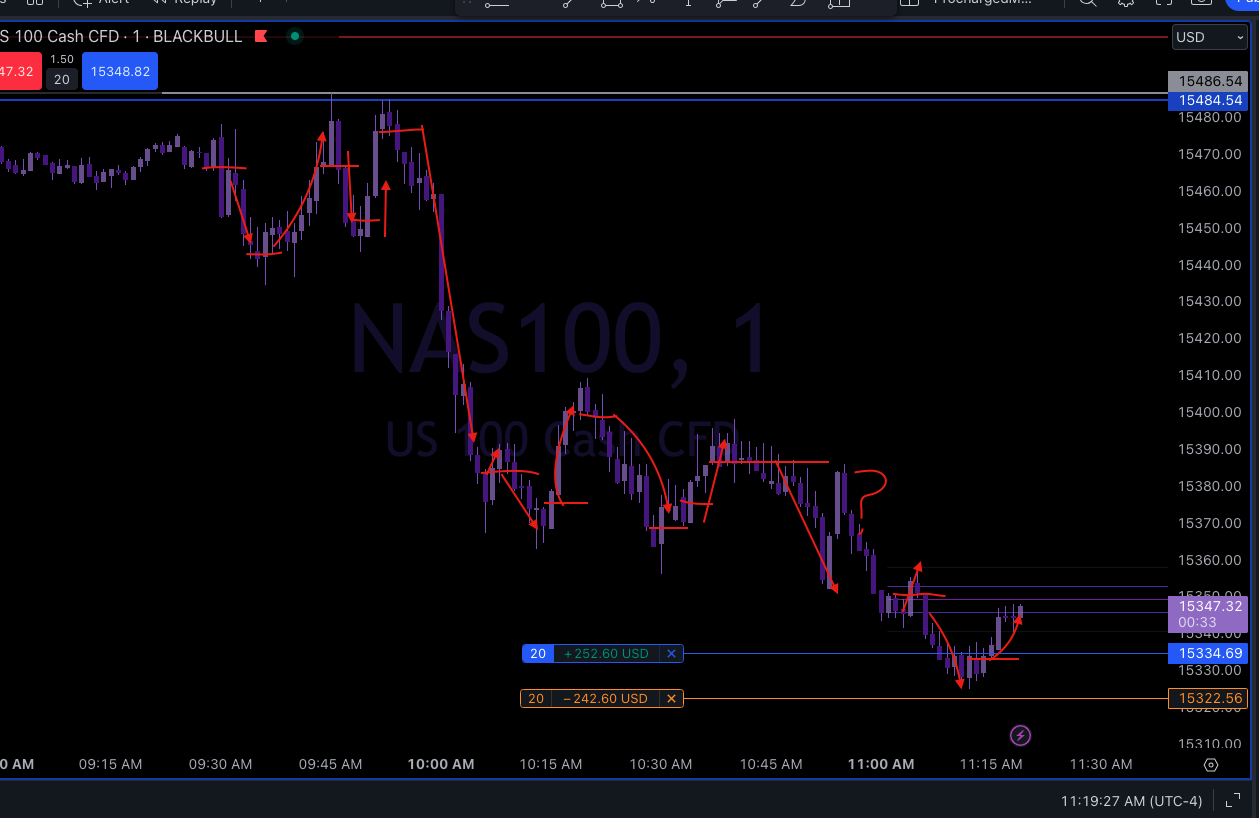Click the order quantity field showing 20
This screenshot has width=1259, height=818.
(x=61, y=80)
